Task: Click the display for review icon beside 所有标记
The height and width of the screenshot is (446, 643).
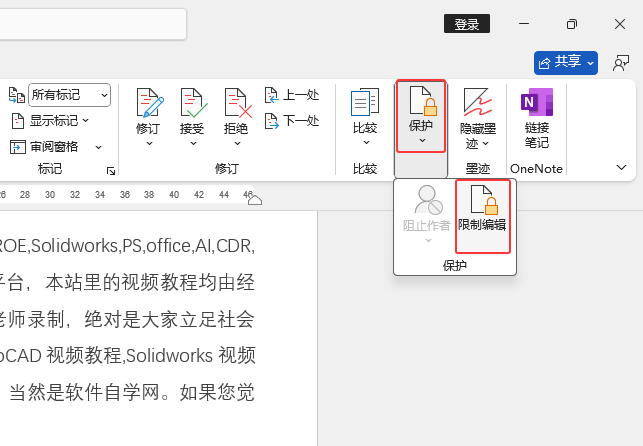Action: pos(16,95)
